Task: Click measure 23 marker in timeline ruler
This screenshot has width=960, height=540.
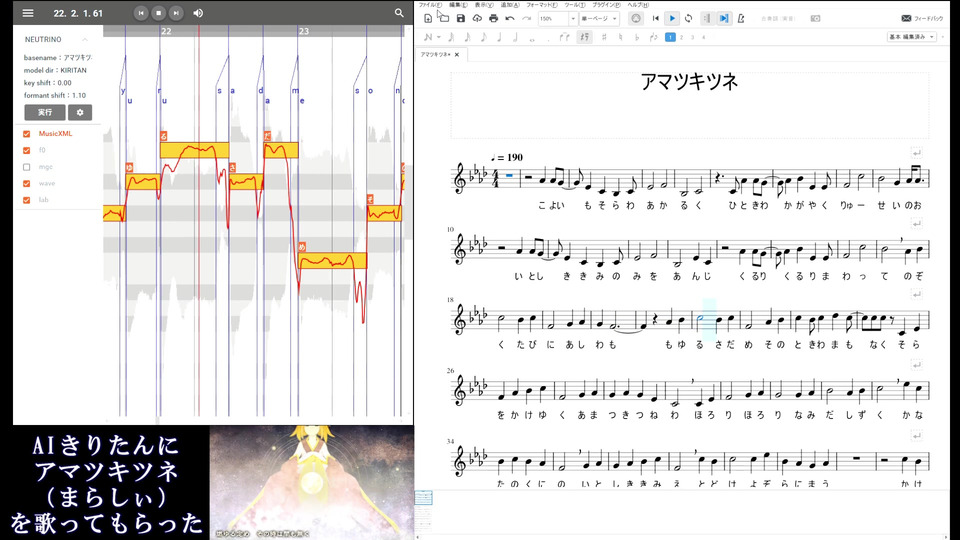Action: 304,31
